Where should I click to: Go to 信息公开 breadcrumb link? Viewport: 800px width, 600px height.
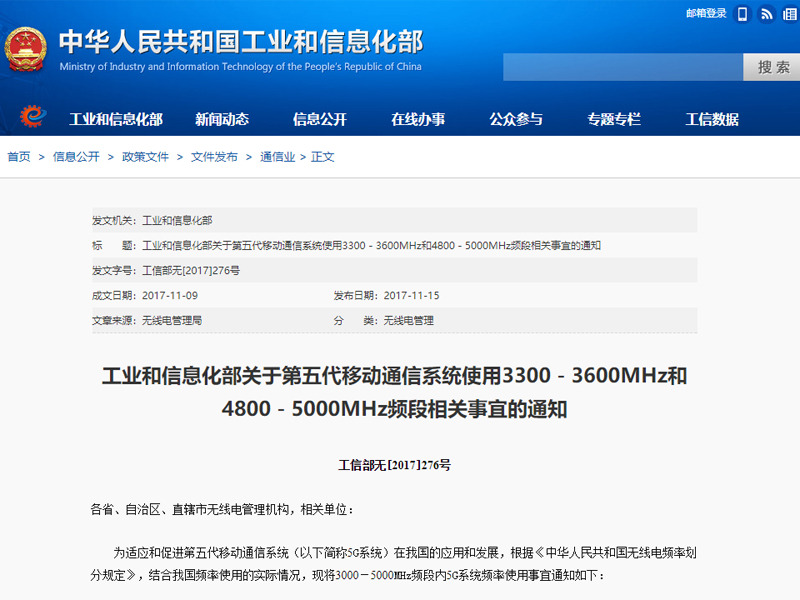76,157
